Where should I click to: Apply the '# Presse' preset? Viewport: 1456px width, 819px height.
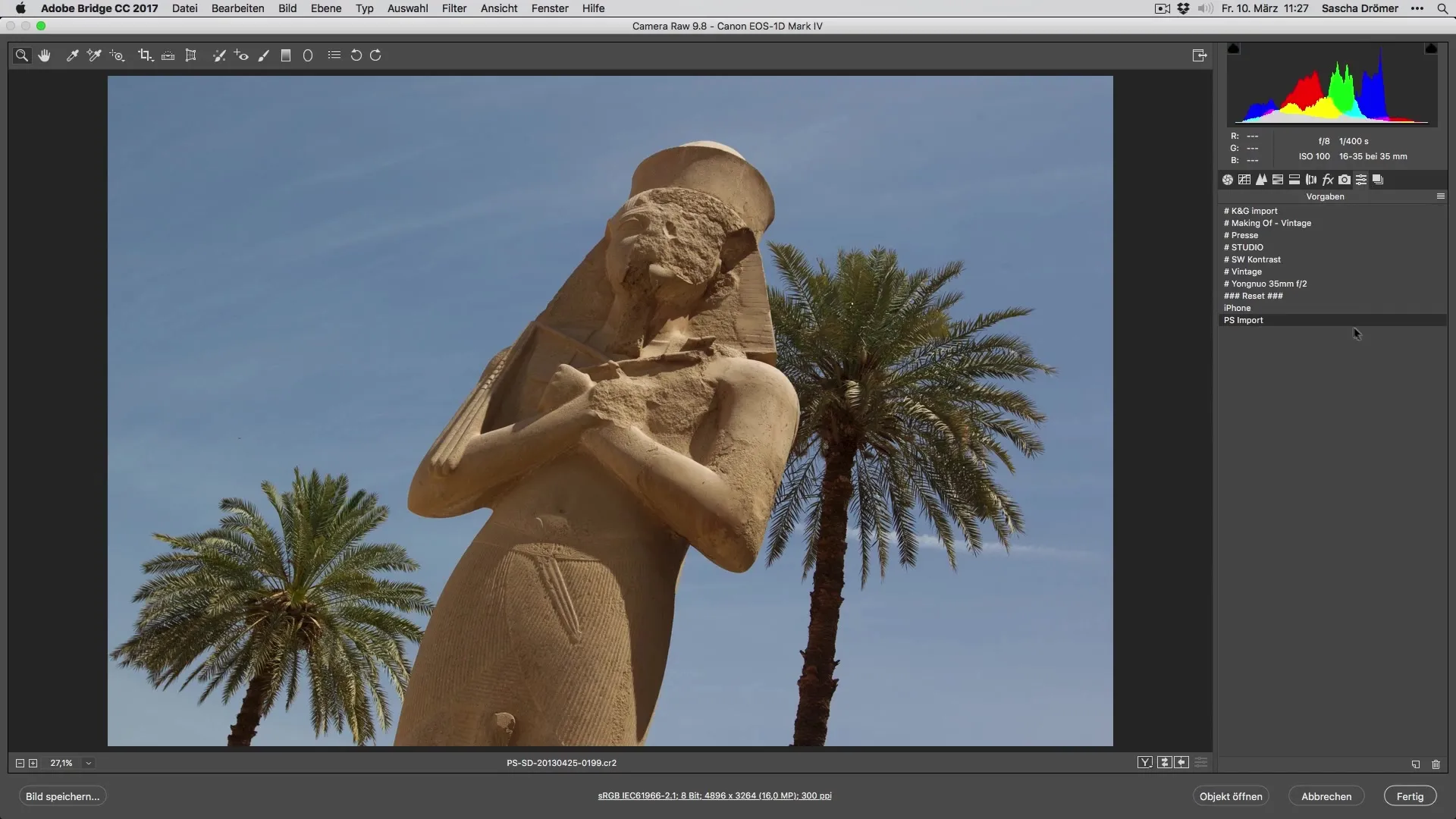(x=1332, y=236)
